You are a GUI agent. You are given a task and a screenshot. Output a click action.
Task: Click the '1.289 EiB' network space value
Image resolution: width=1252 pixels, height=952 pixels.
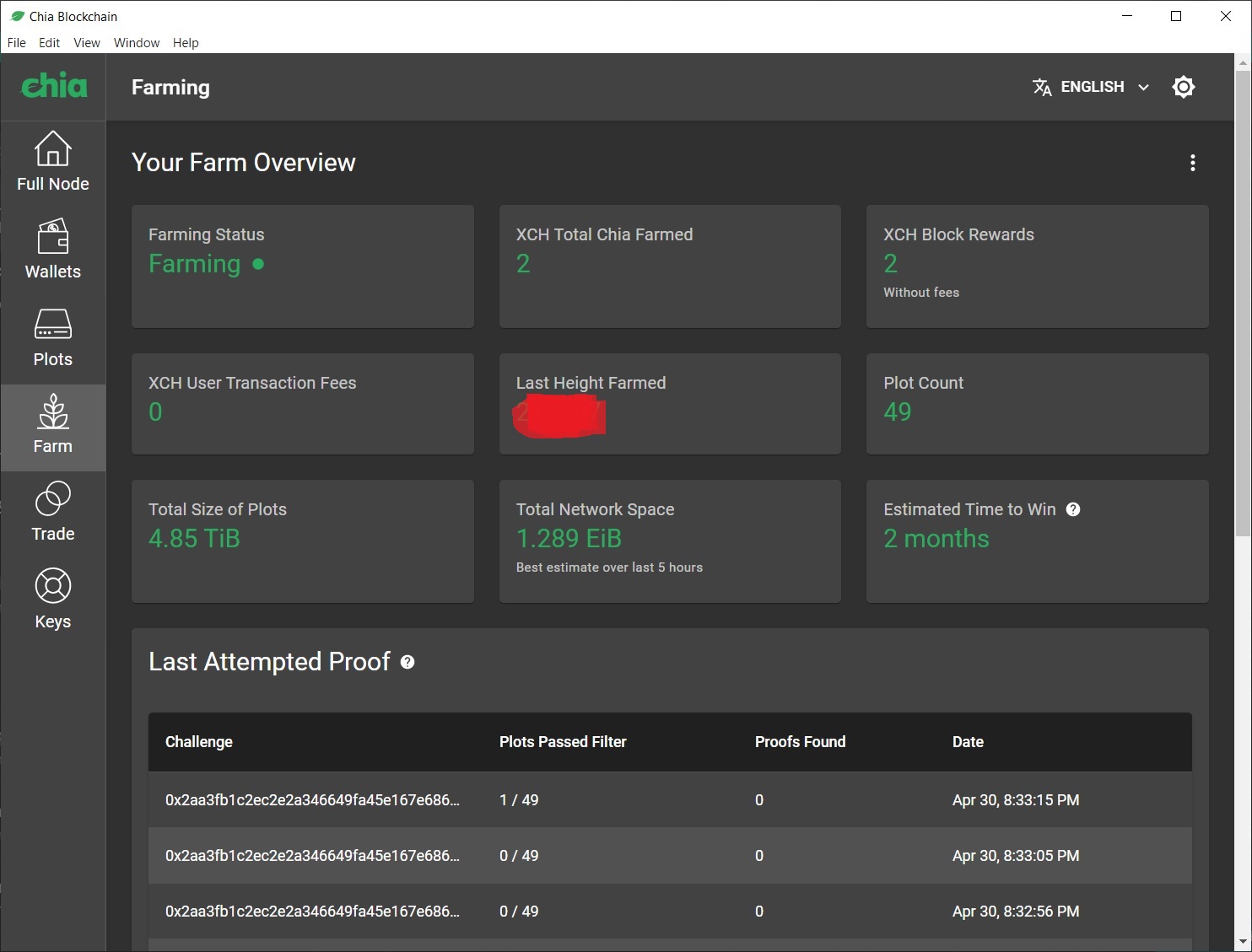pos(569,538)
